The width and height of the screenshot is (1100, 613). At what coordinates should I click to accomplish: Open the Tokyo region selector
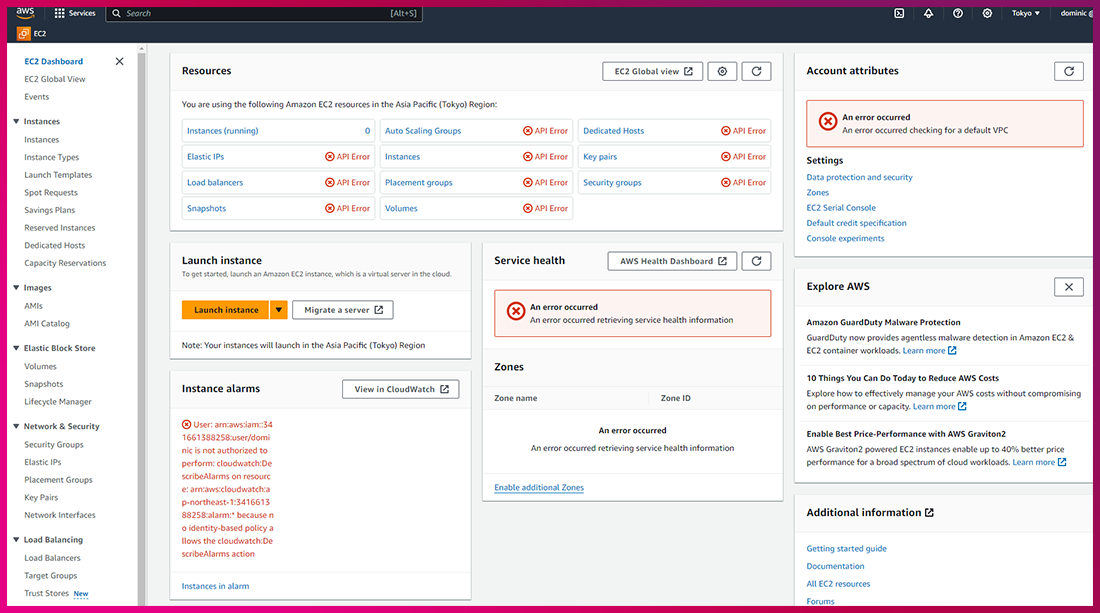(1026, 13)
